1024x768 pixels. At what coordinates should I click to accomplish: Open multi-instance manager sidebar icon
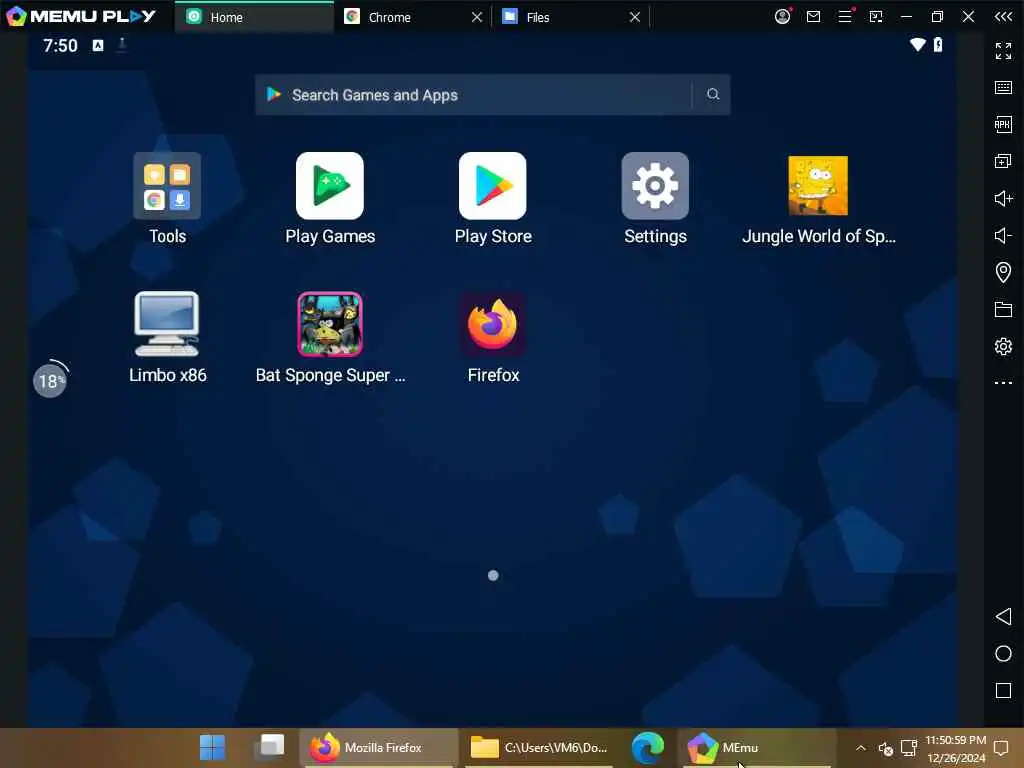click(x=1003, y=161)
